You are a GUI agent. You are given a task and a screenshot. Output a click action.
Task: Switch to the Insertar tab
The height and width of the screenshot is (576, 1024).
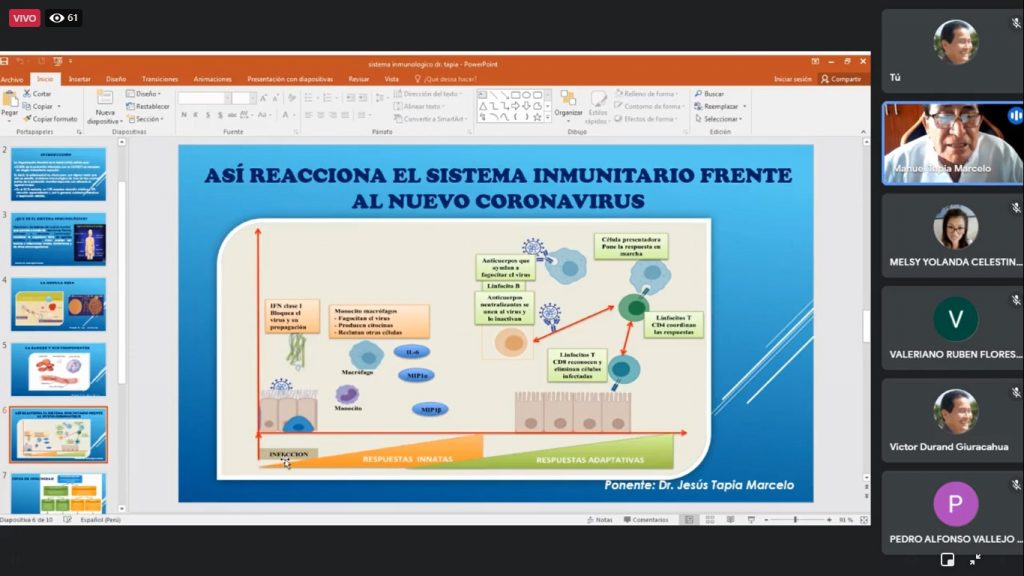pyautogui.click(x=80, y=79)
